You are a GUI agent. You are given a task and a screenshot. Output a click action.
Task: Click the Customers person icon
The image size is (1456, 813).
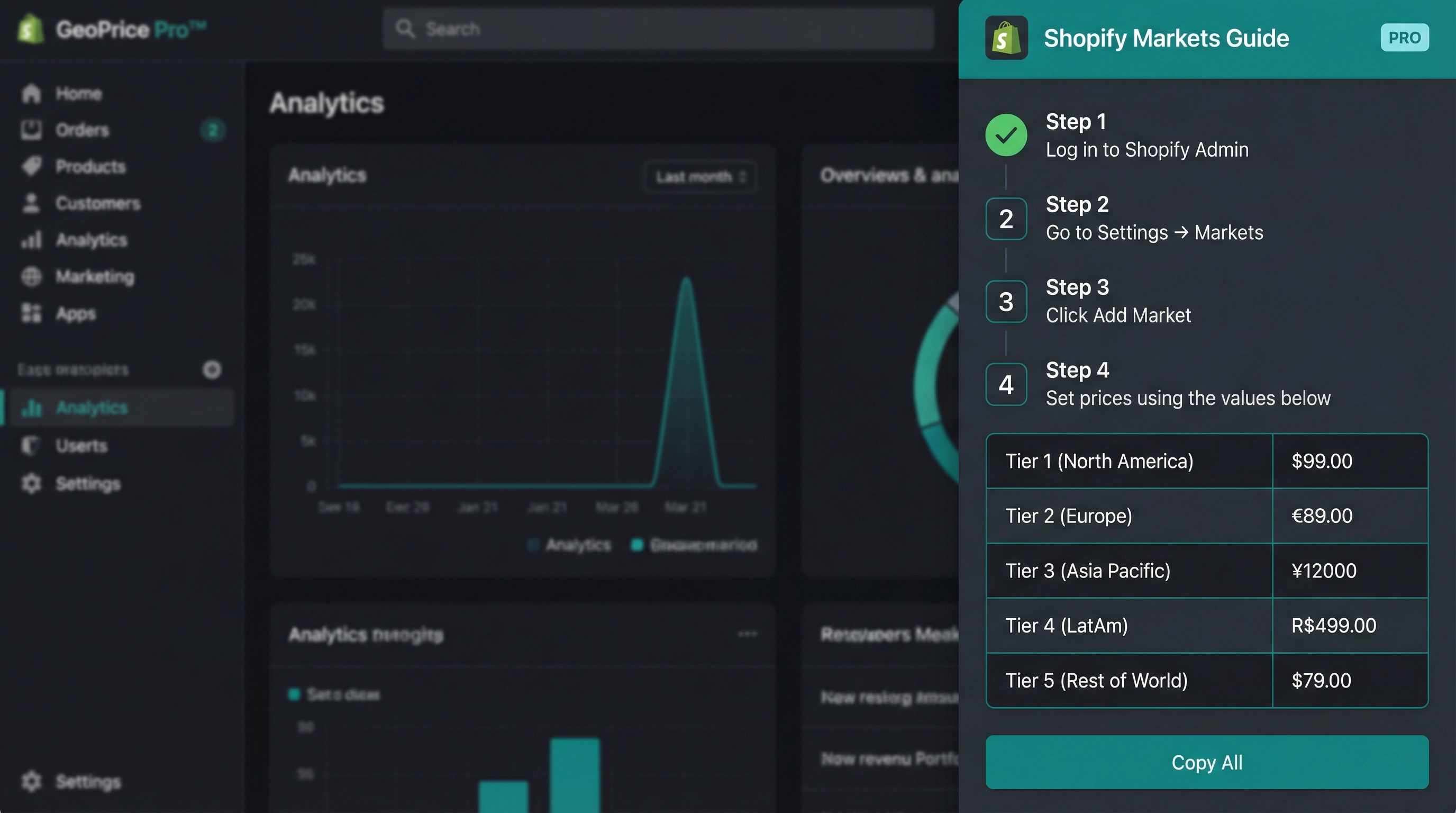(31, 203)
